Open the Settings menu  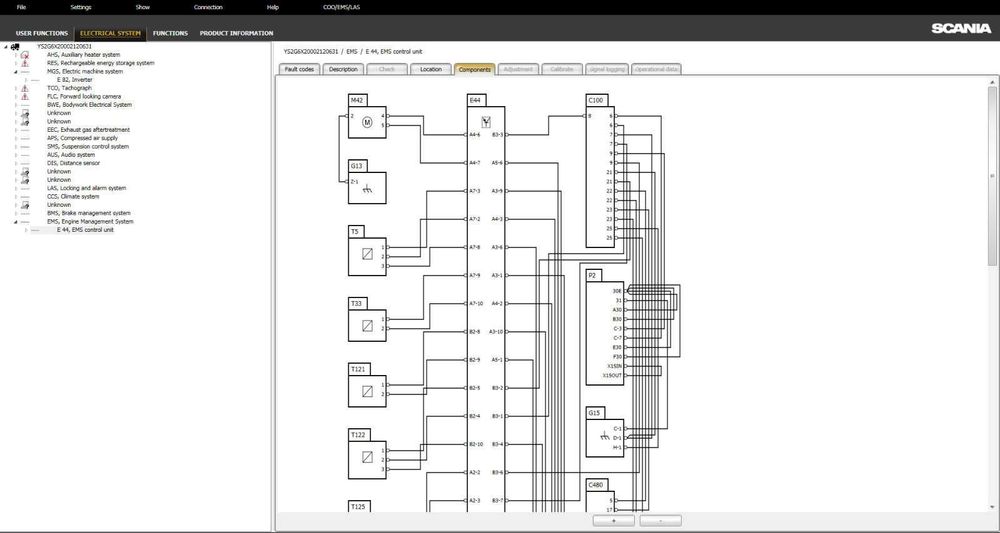[x=80, y=8]
